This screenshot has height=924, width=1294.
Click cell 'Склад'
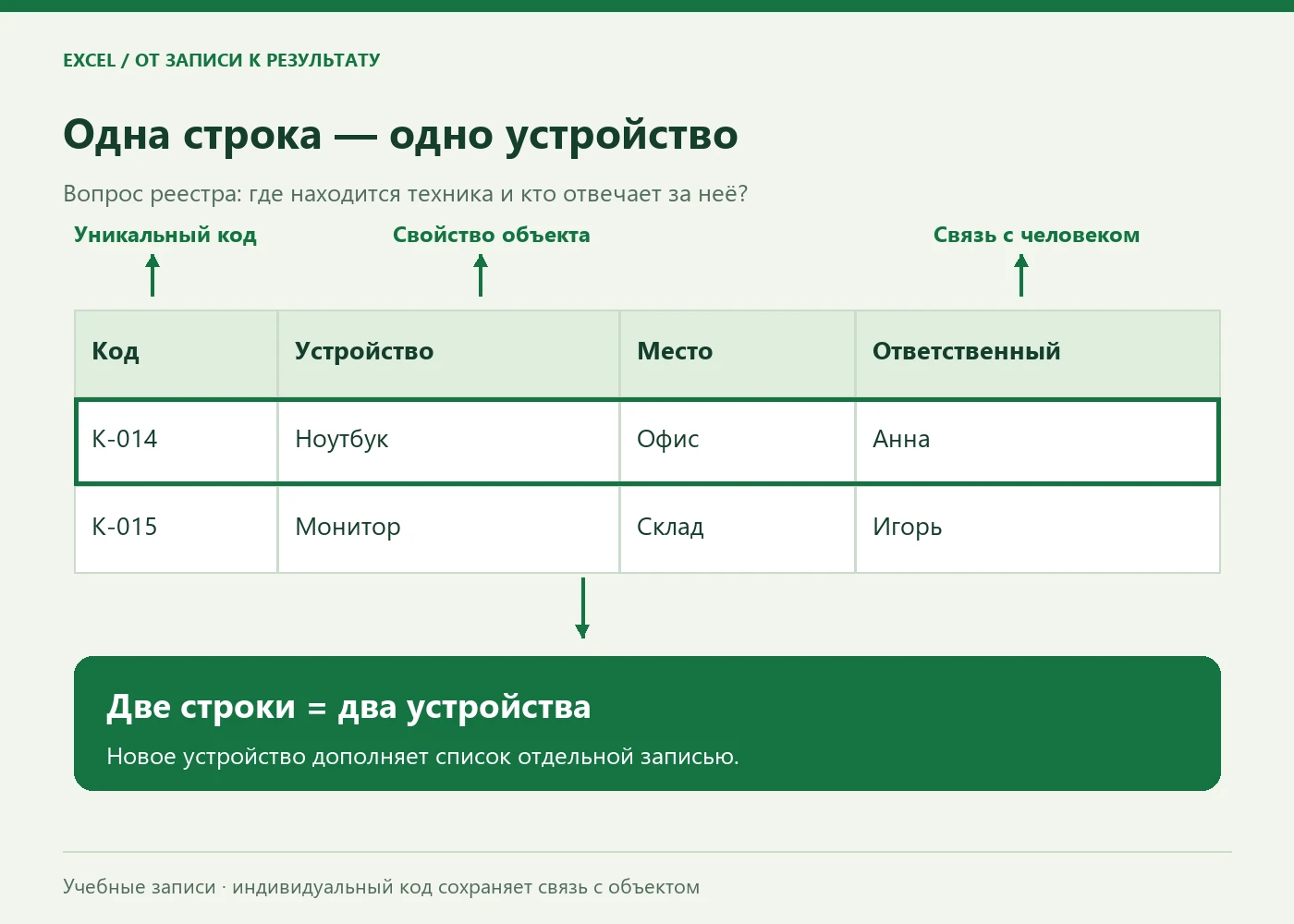pyautogui.click(x=738, y=529)
